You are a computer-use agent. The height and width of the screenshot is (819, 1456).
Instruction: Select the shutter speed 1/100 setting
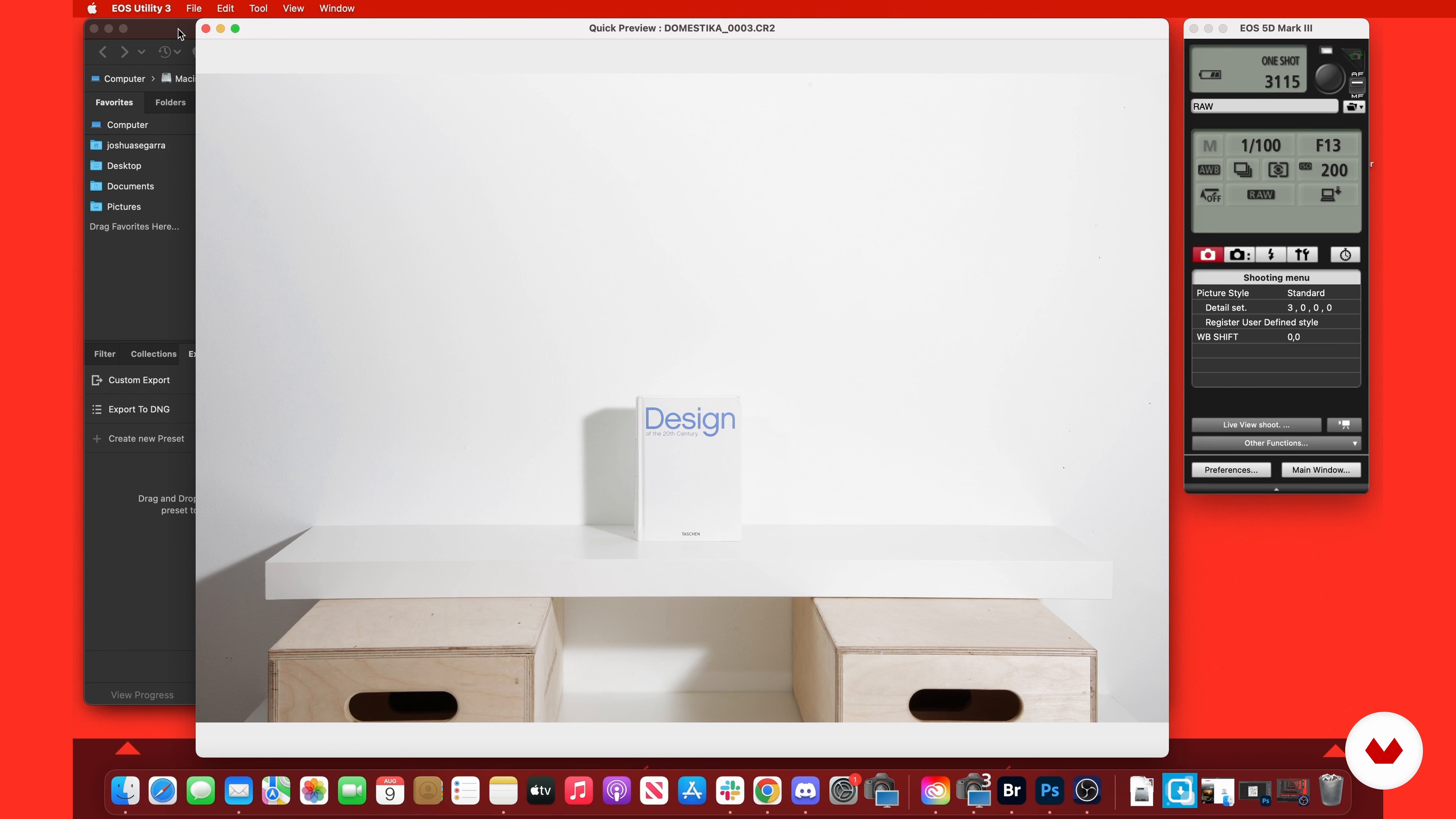coord(1260,146)
